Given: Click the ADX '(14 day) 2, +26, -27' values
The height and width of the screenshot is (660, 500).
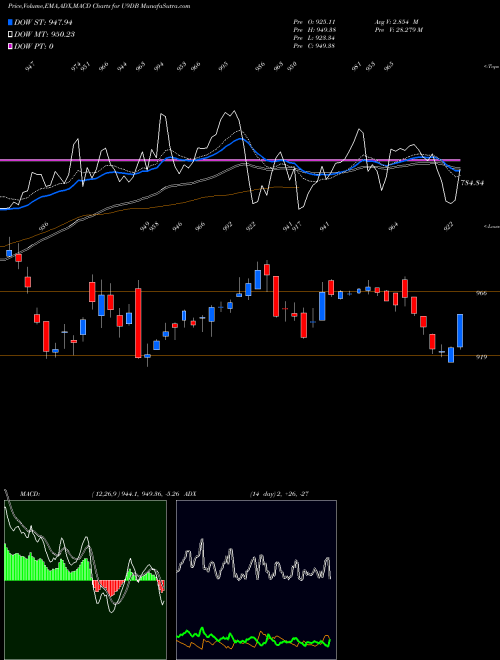Looking at the screenshot, I should 279,494.
